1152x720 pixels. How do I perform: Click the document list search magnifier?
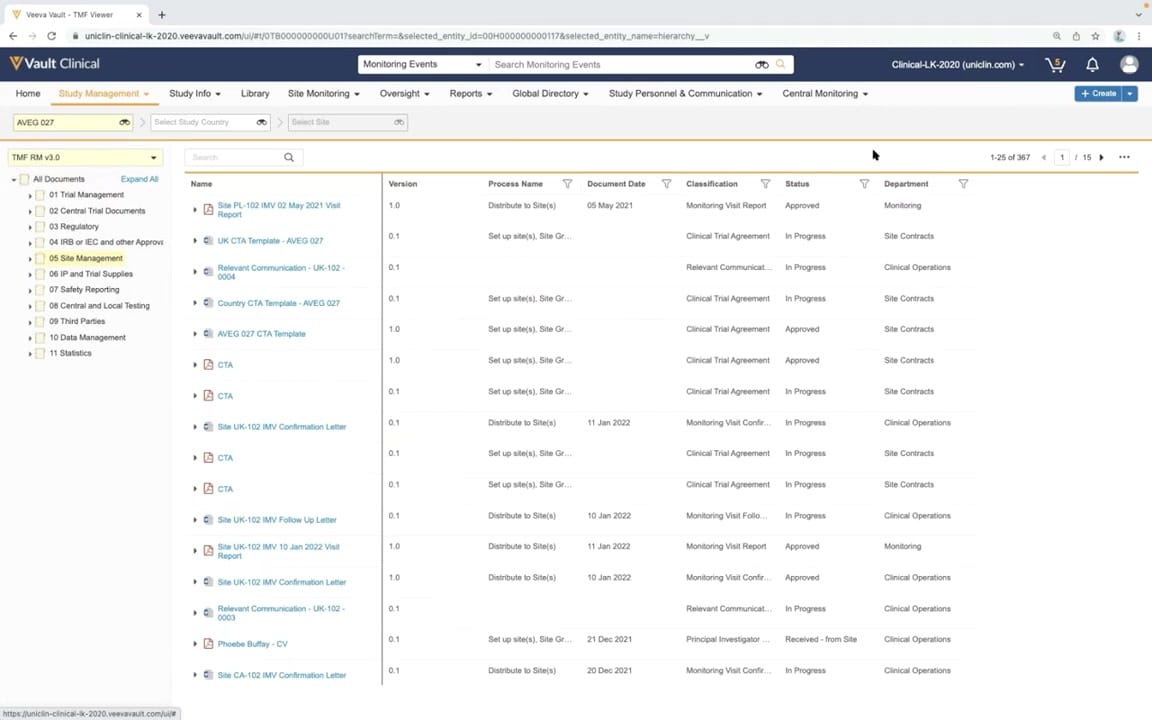(x=289, y=157)
